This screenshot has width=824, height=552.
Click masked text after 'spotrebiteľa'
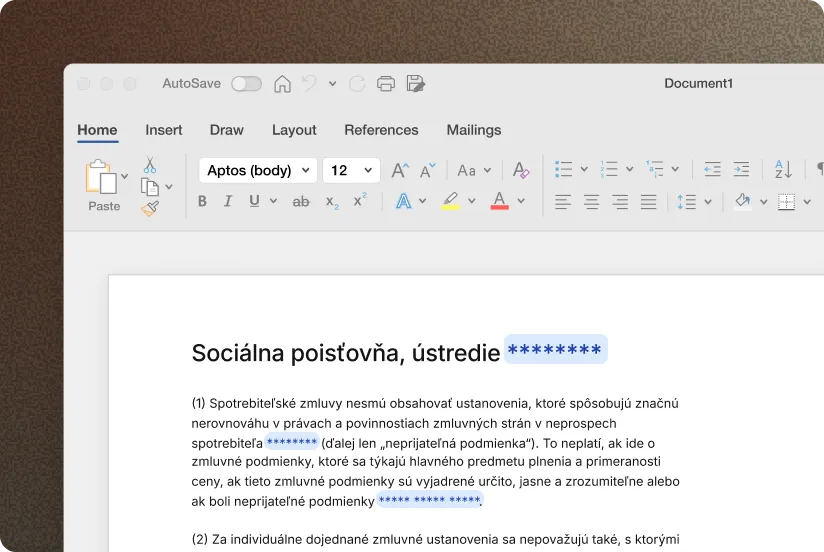pos(292,442)
